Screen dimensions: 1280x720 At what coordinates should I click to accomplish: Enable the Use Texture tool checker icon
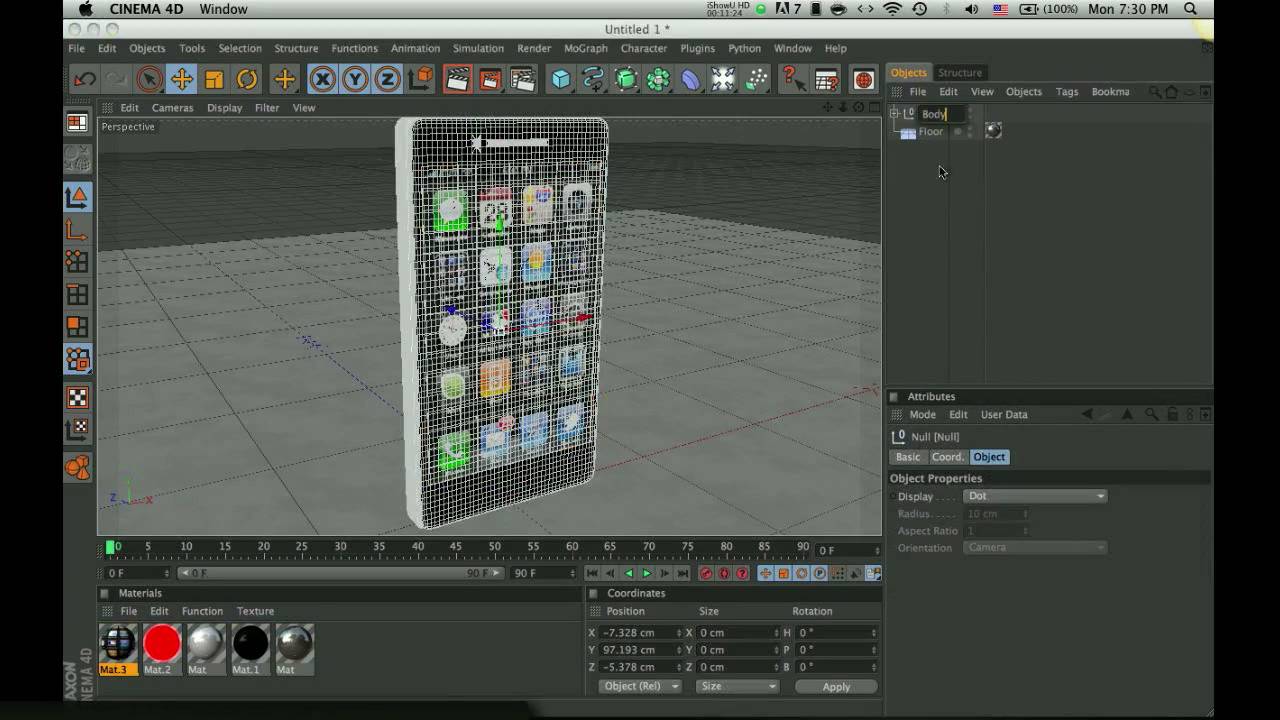point(77,398)
